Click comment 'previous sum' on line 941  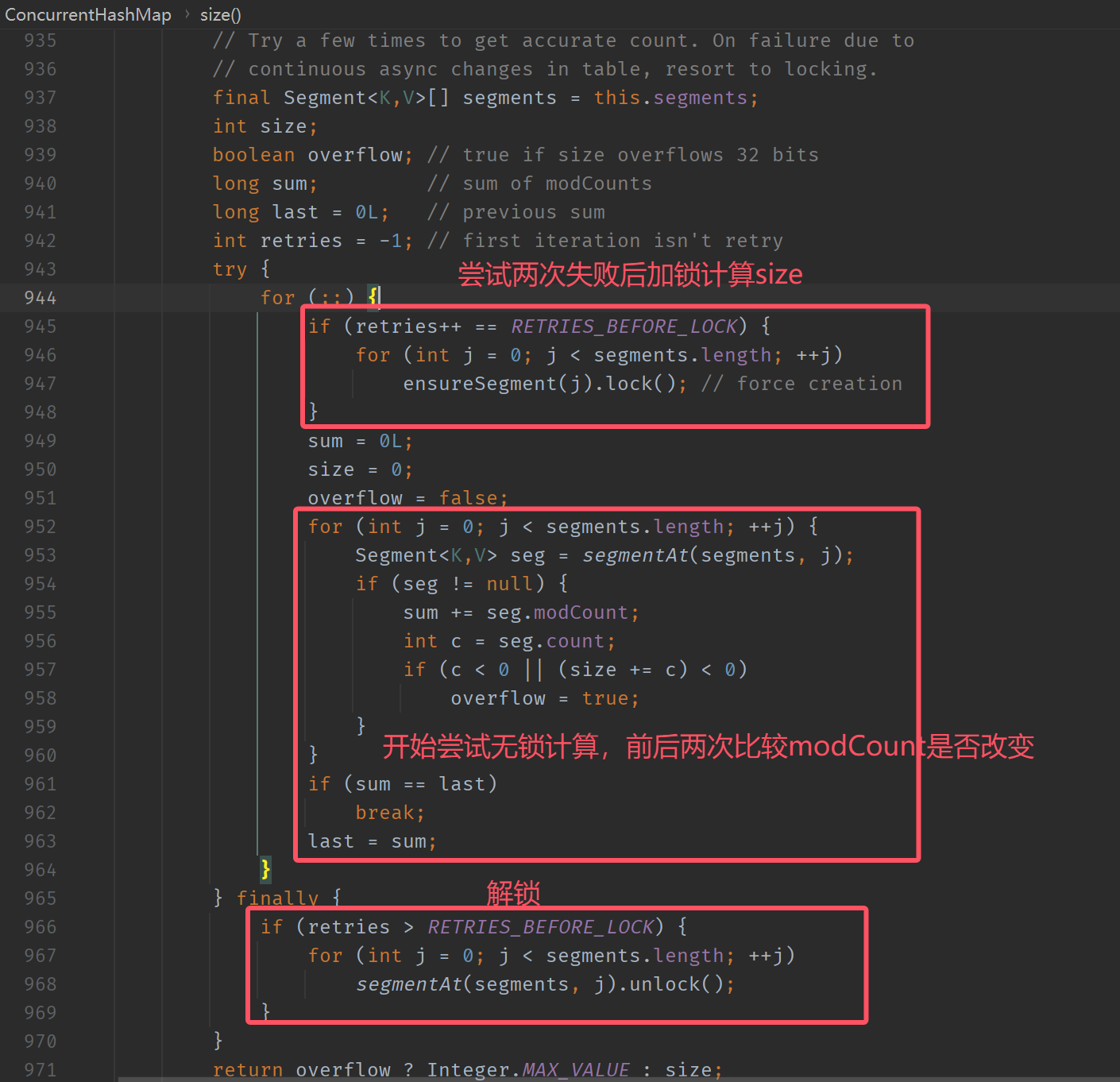pos(533,212)
